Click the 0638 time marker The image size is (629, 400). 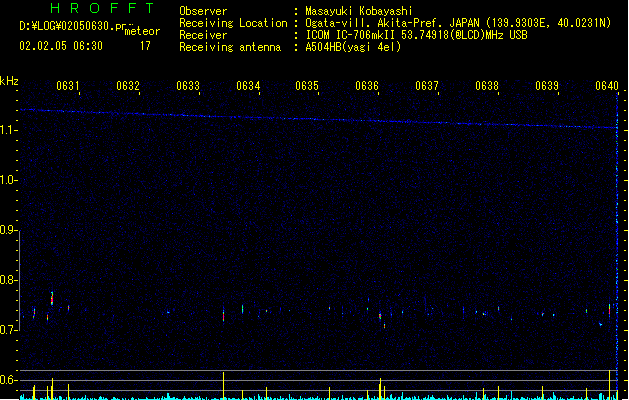(487, 86)
